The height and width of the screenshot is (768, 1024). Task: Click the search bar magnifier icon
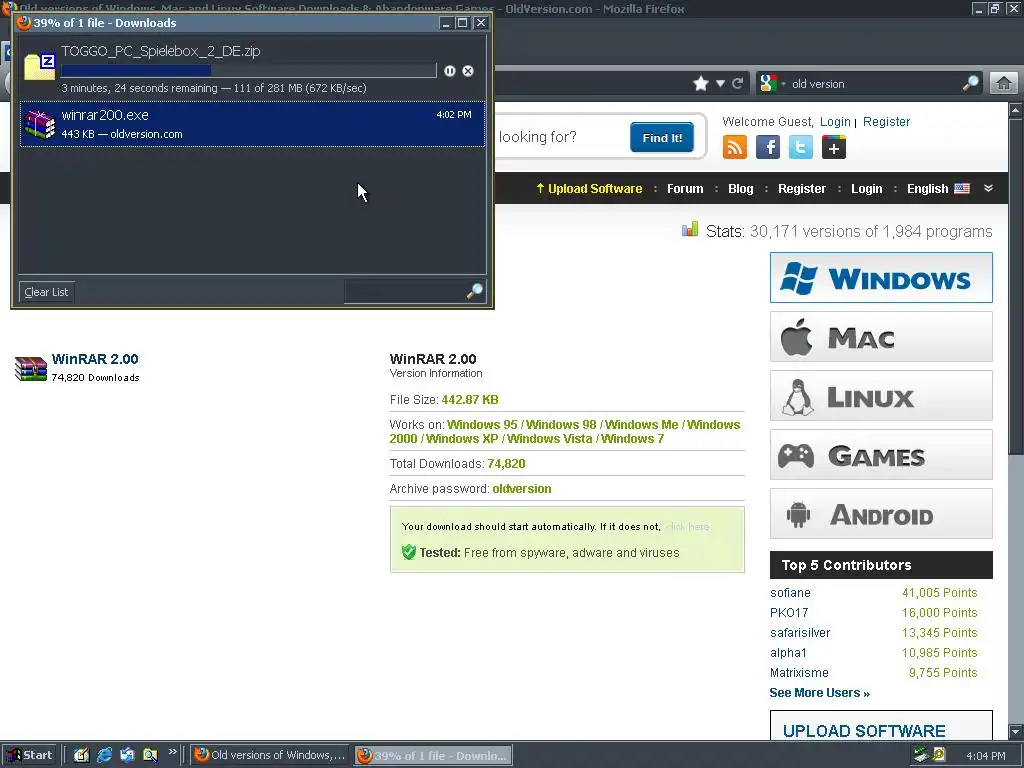coord(971,83)
